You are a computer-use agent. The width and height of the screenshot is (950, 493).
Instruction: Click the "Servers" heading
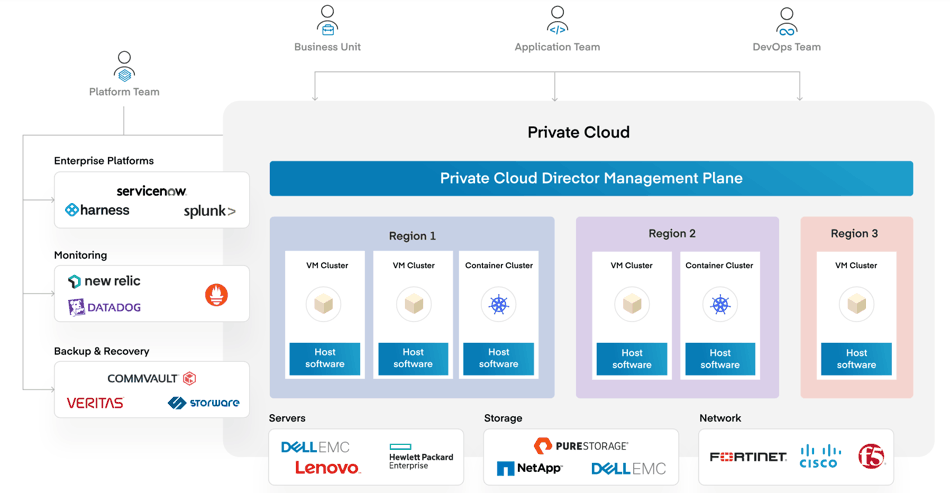(287, 418)
